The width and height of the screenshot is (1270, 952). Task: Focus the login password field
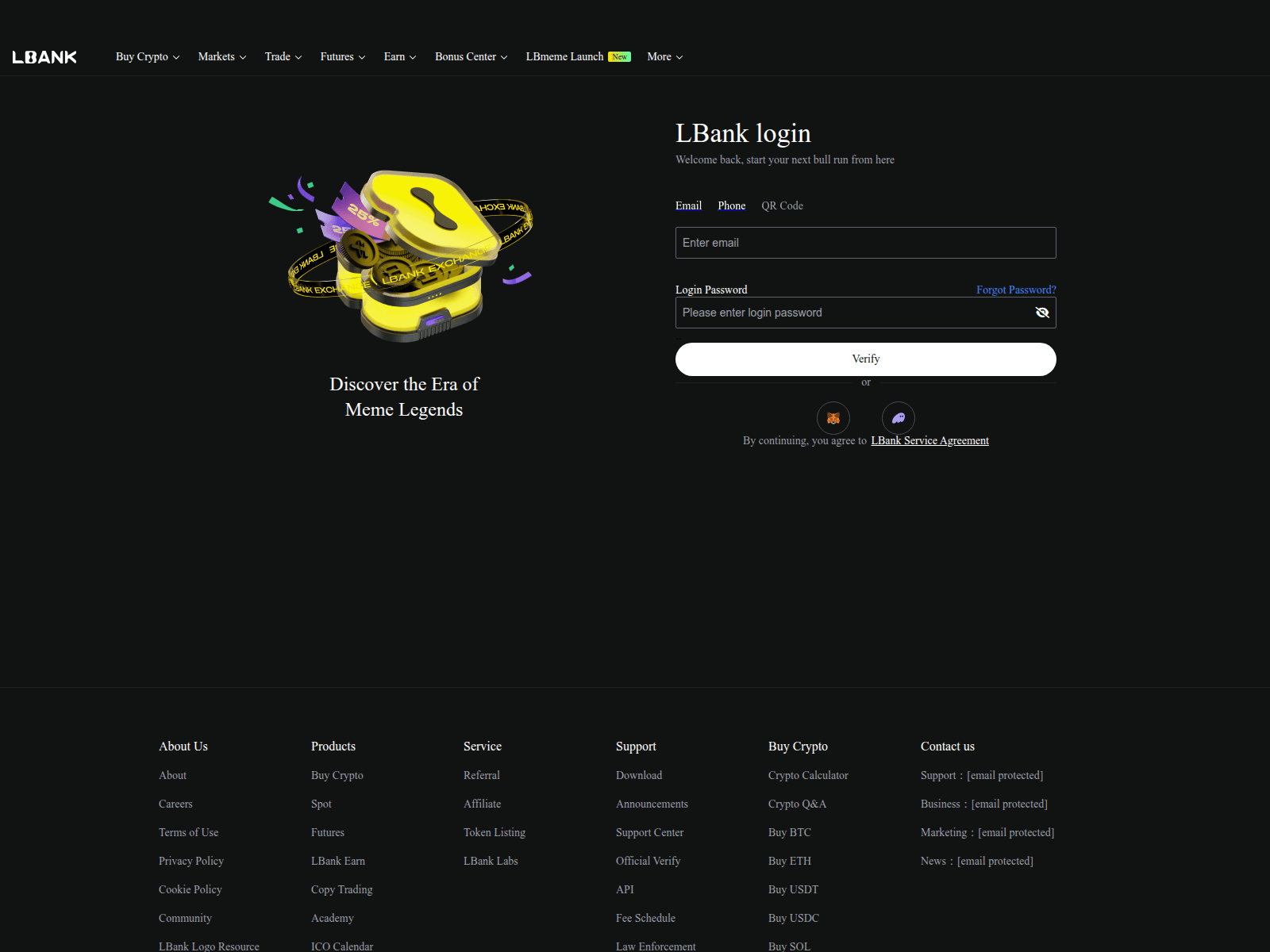[x=865, y=313]
